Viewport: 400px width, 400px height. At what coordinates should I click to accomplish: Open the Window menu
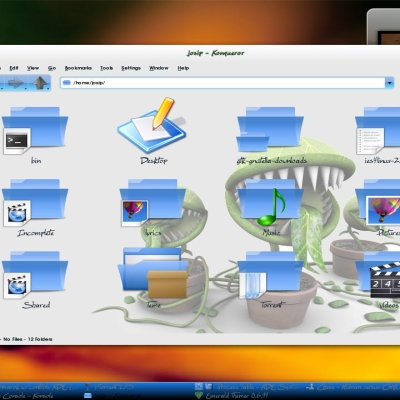159,68
